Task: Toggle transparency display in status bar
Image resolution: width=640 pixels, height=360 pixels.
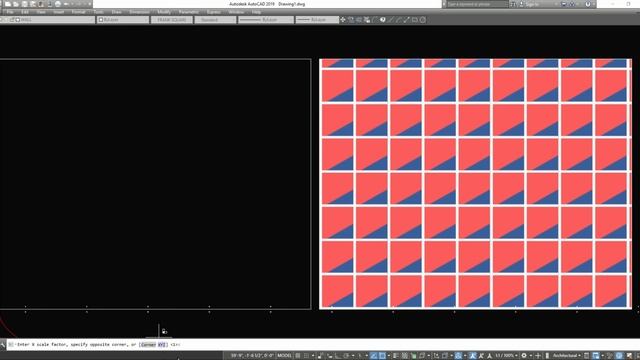Action: pos(404,356)
